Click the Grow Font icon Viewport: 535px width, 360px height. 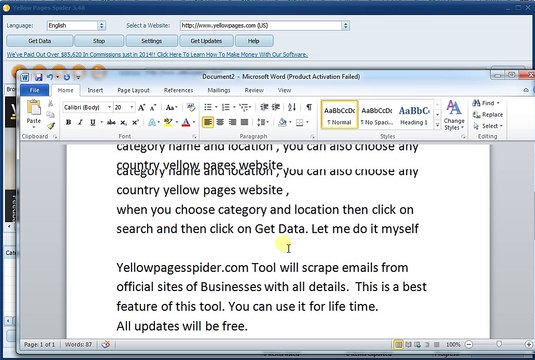pos(141,107)
